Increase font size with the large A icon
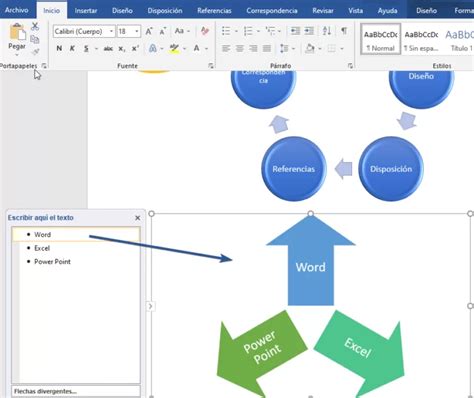Image resolution: width=474 pixels, height=398 pixels. tap(149, 32)
